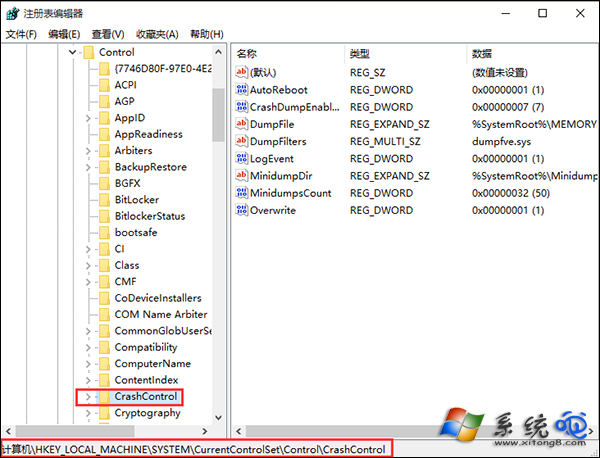Click the DWORD icon for AutoReboot
The image size is (600, 458).
click(241, 89)
